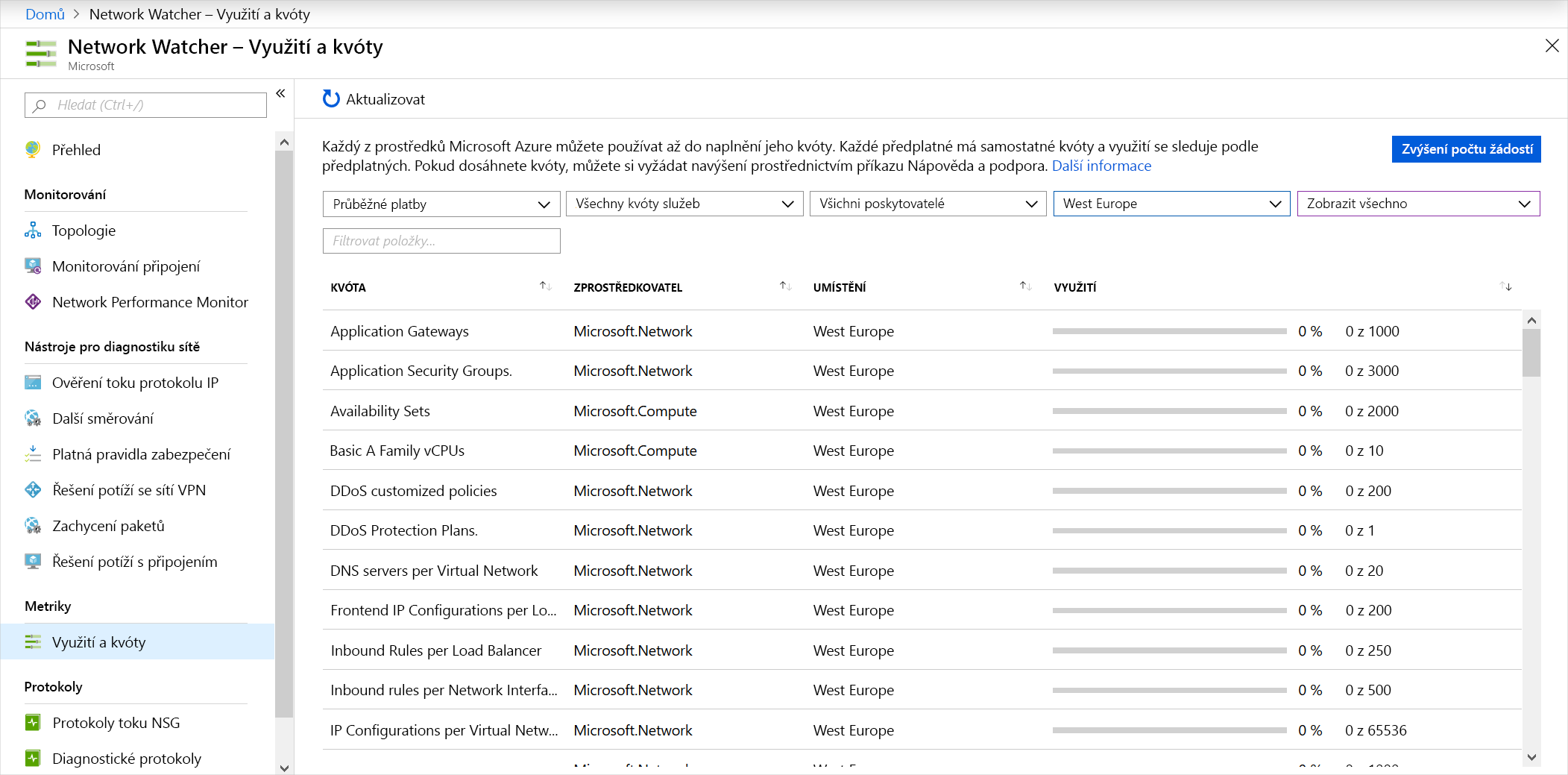This screenshot has height=775, width=1568.
Task: Open Network Performance Monitor menu item
Action: pyautogui.click(x=150, y=302)
